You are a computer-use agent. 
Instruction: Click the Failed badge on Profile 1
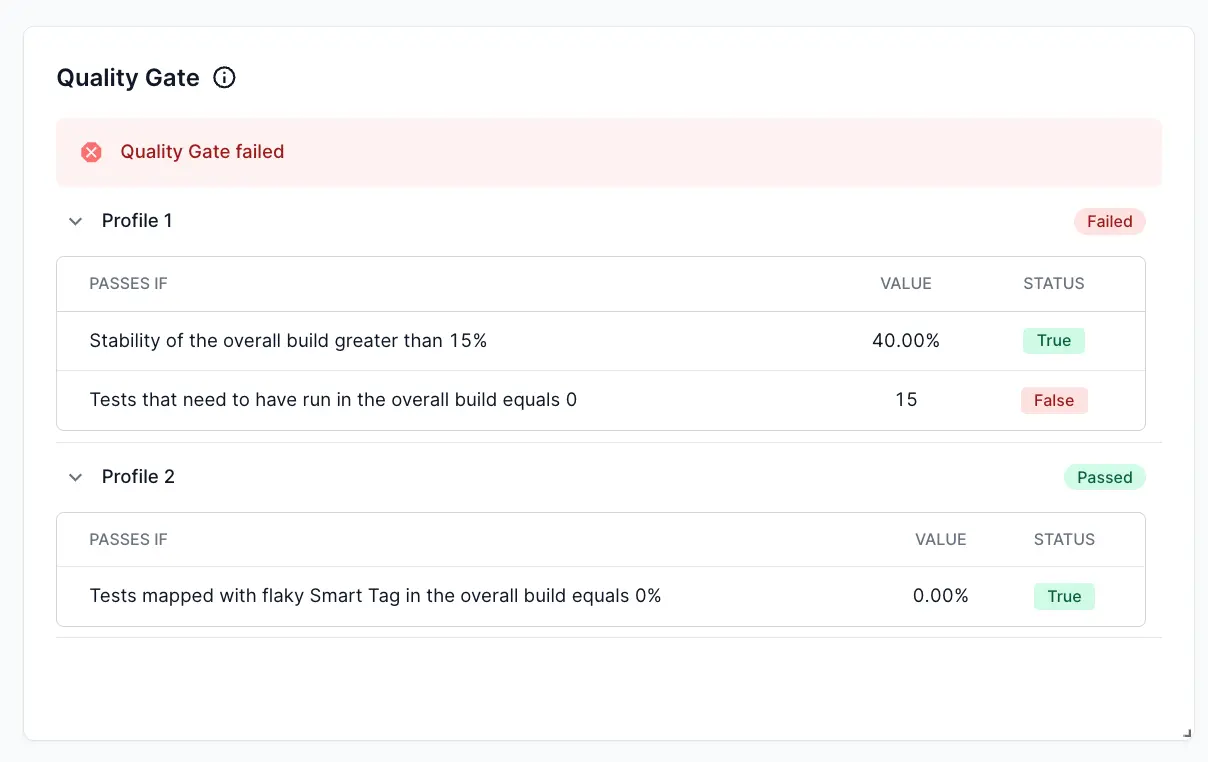(1109, 221)
